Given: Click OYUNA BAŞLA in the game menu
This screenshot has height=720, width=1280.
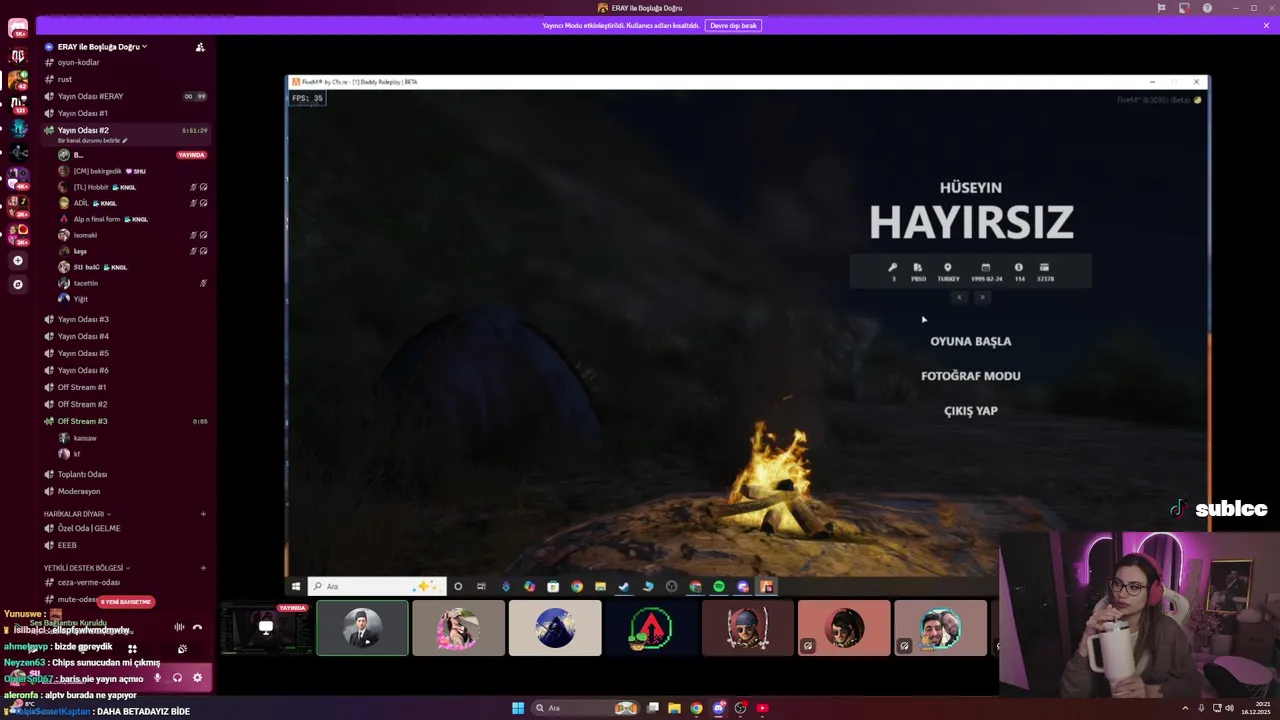Looking at the screenshot, I should click(971, 341).
